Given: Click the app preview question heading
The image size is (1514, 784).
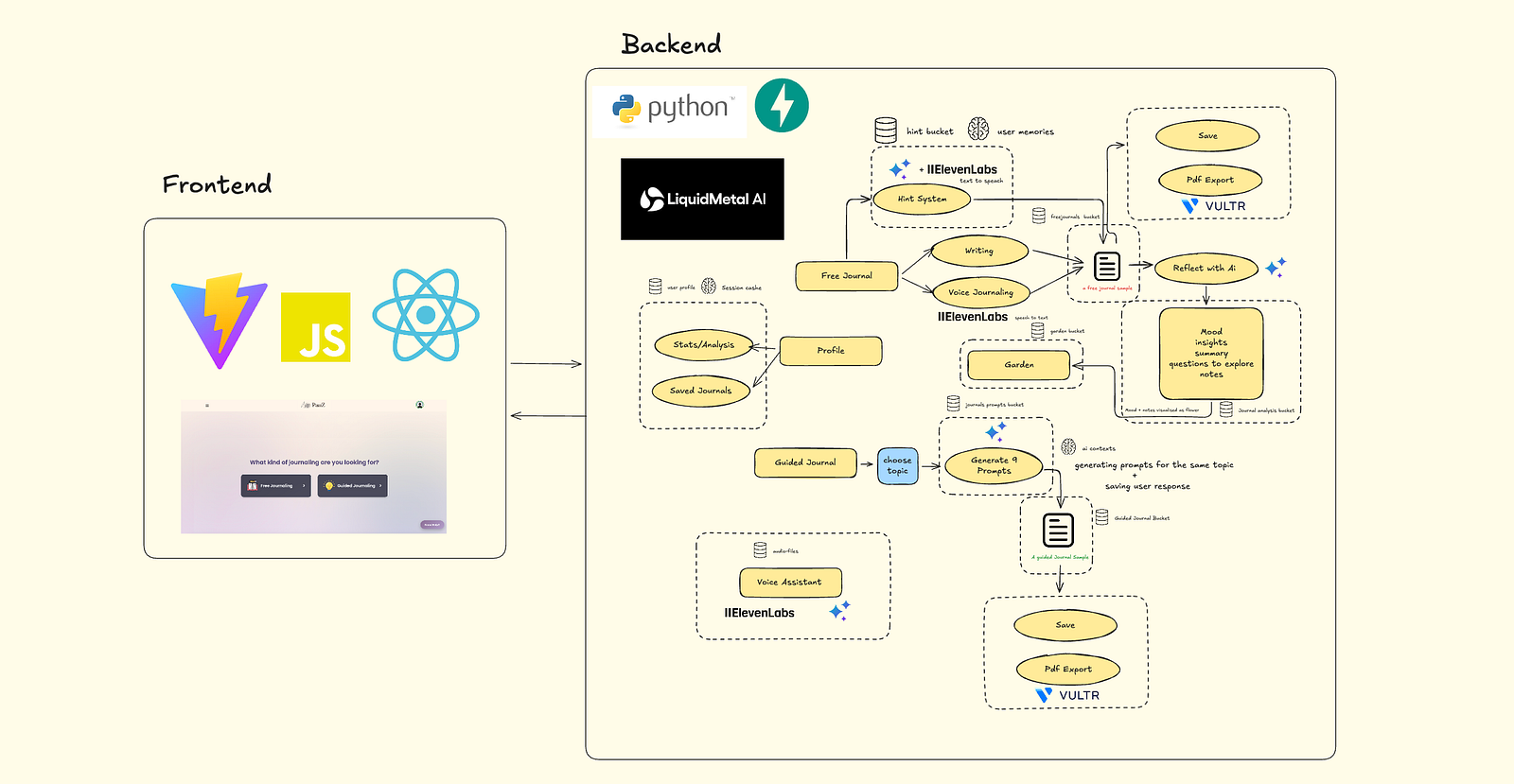Looking at the screenshot, I should (x=314, y=462).
